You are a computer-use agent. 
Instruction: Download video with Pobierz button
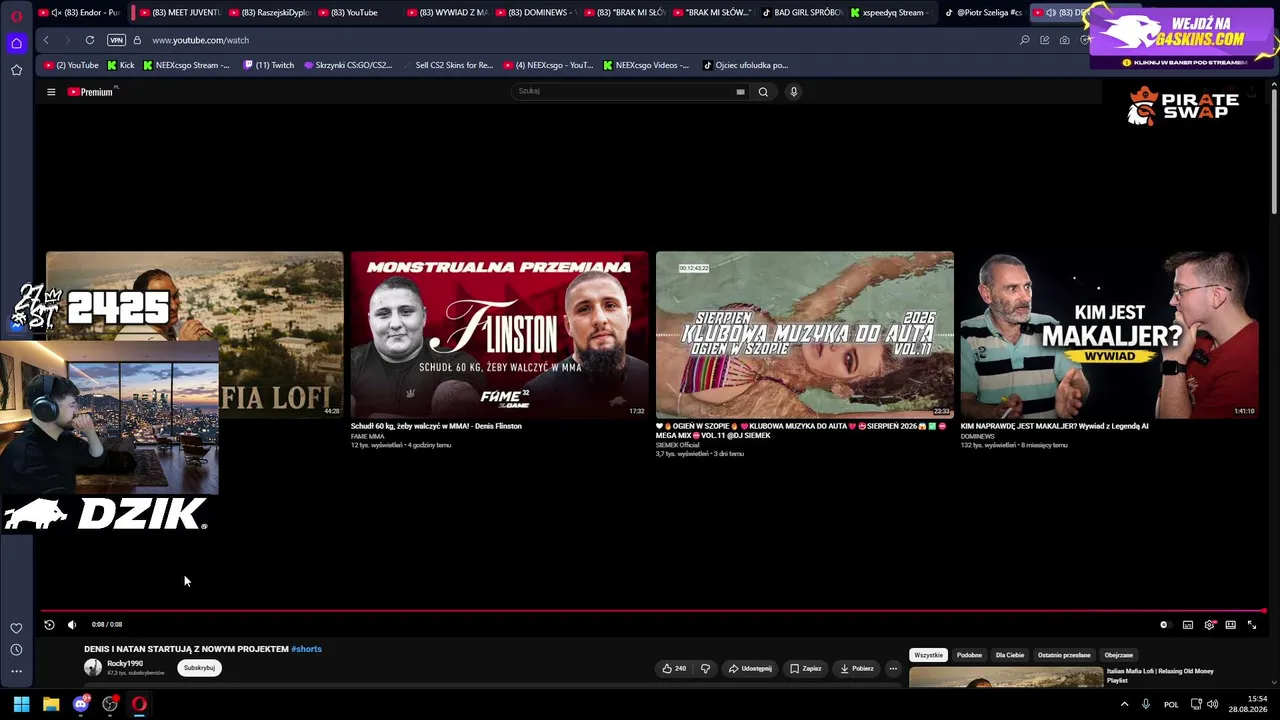(x=857, y=668)
